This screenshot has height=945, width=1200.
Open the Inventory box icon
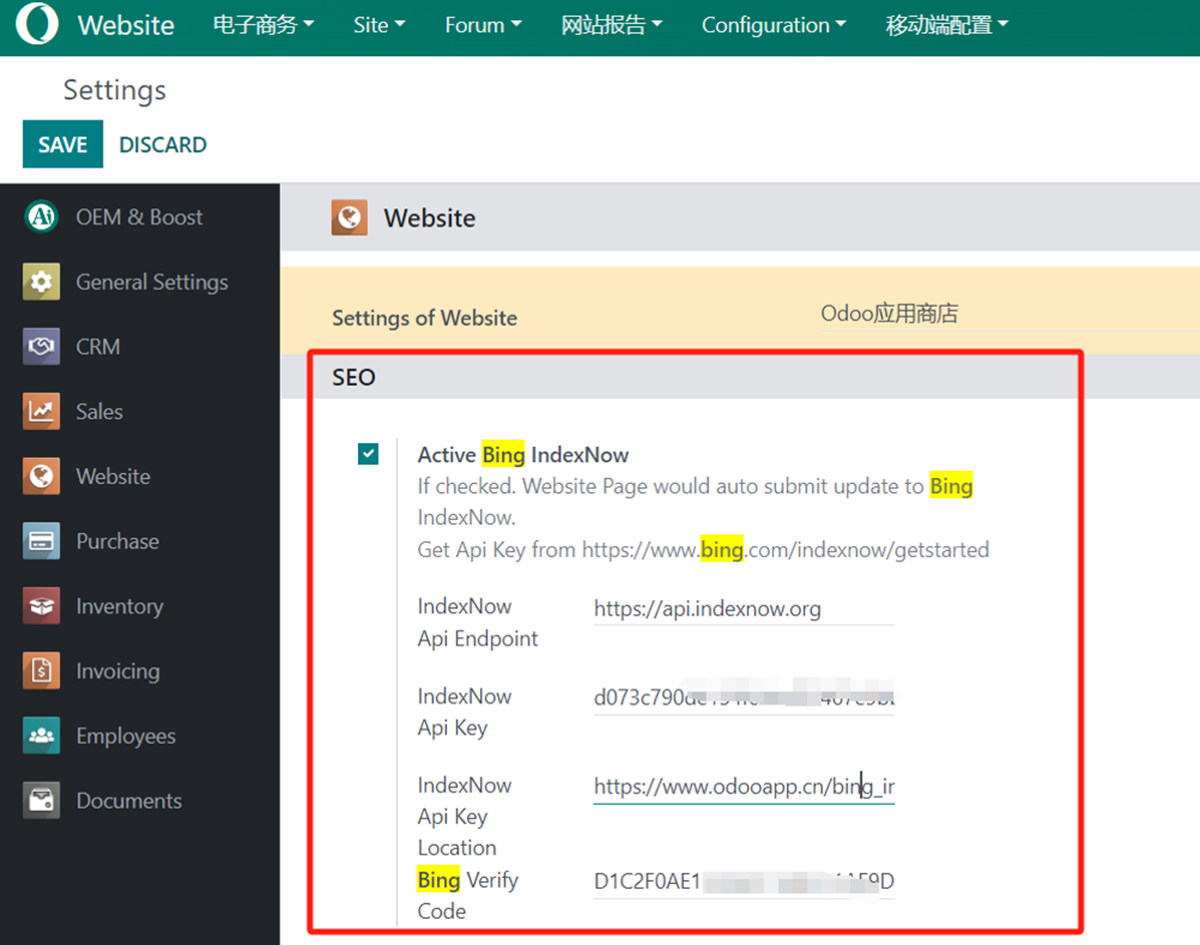41,606
